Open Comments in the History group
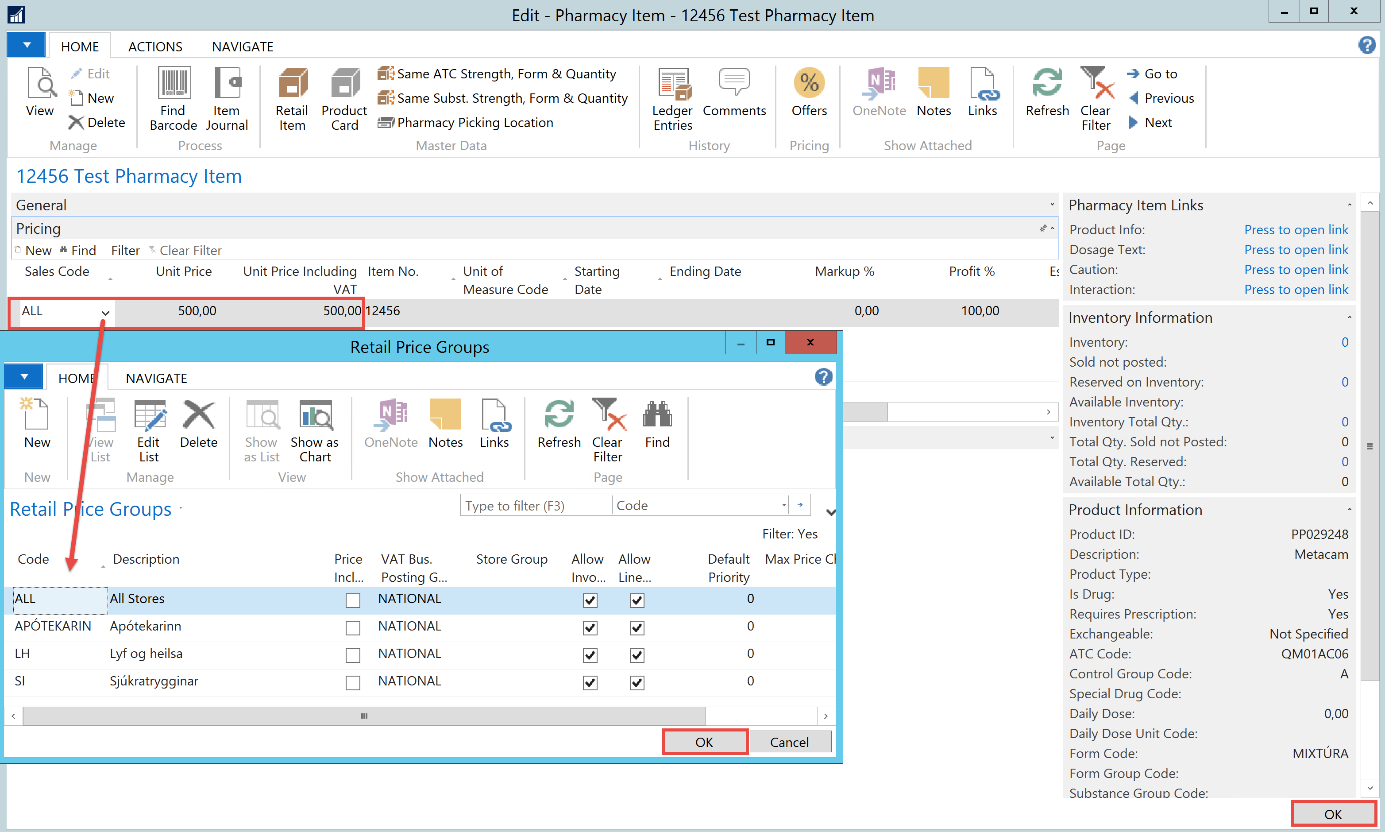This screenshot has width=1385, height=832. coord(734,93)
